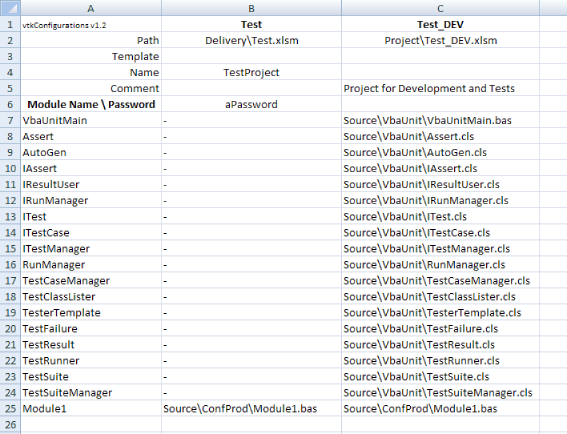Viewport: 567px width, 434px height.
Task: Click the 'ITestCase' module name
Action: [91, 232]
